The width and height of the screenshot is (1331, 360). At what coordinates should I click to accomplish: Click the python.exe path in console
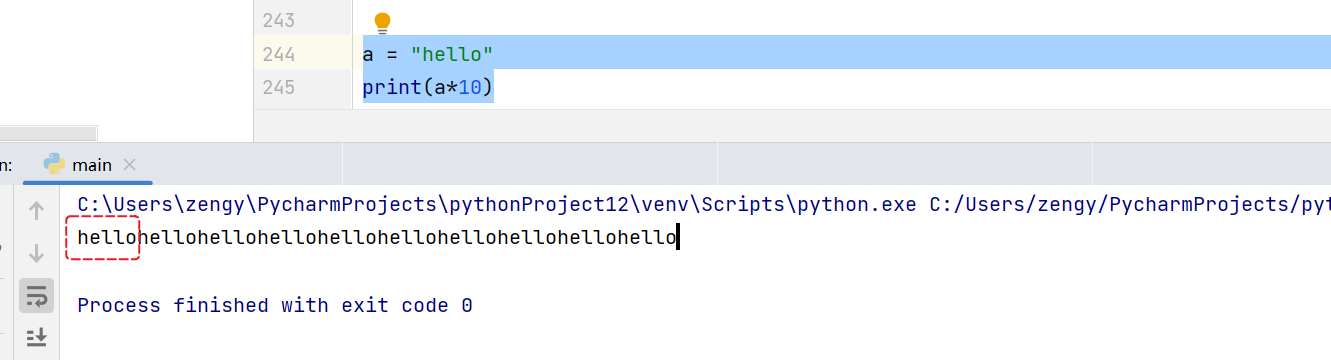[x=497, y=205]
